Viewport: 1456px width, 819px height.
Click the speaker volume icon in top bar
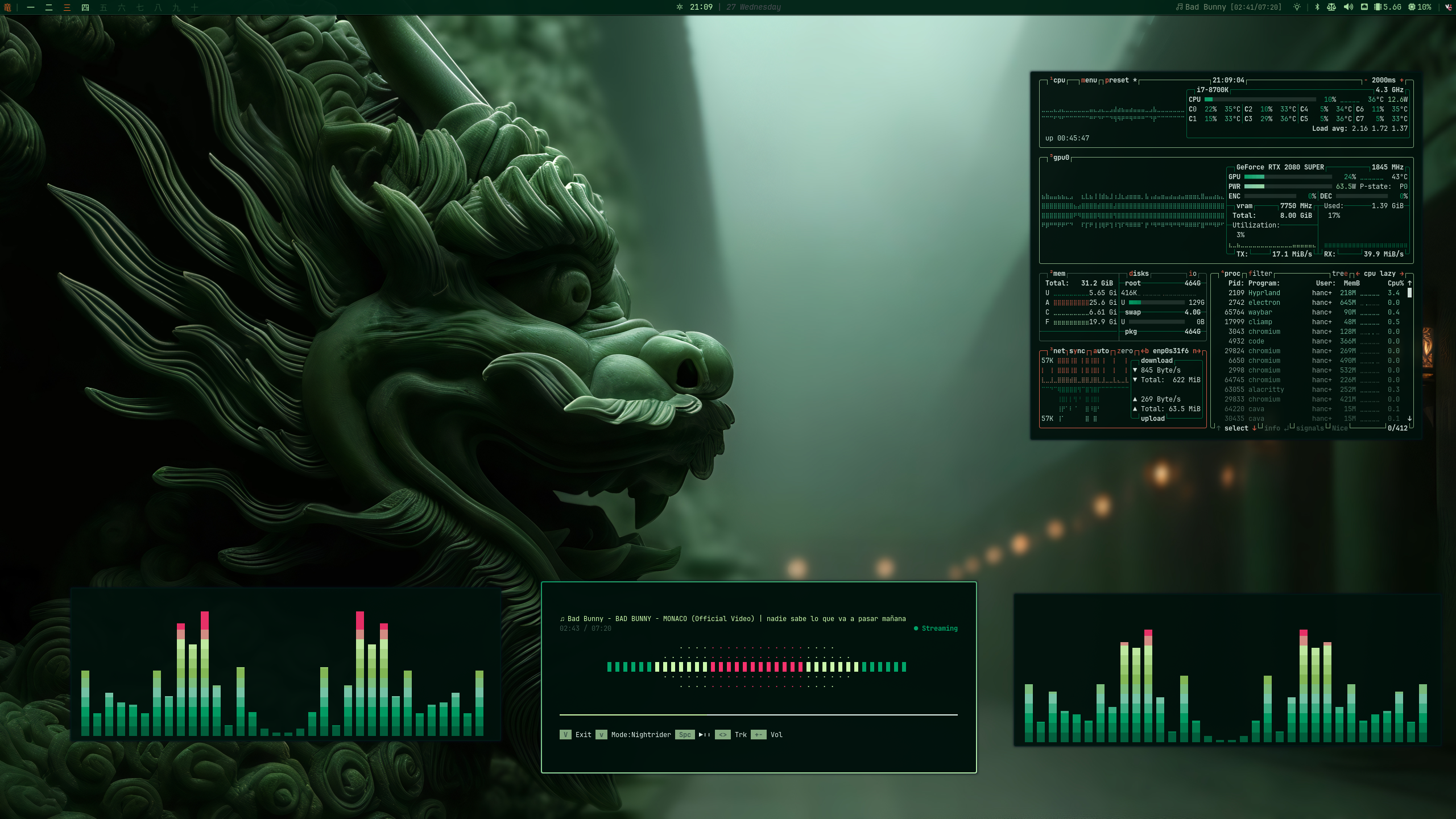click(1348, 7)
